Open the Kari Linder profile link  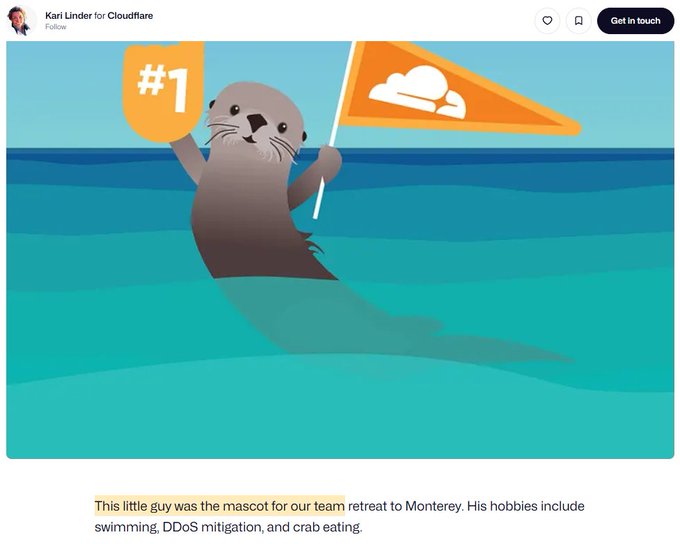tap(69, 16)
